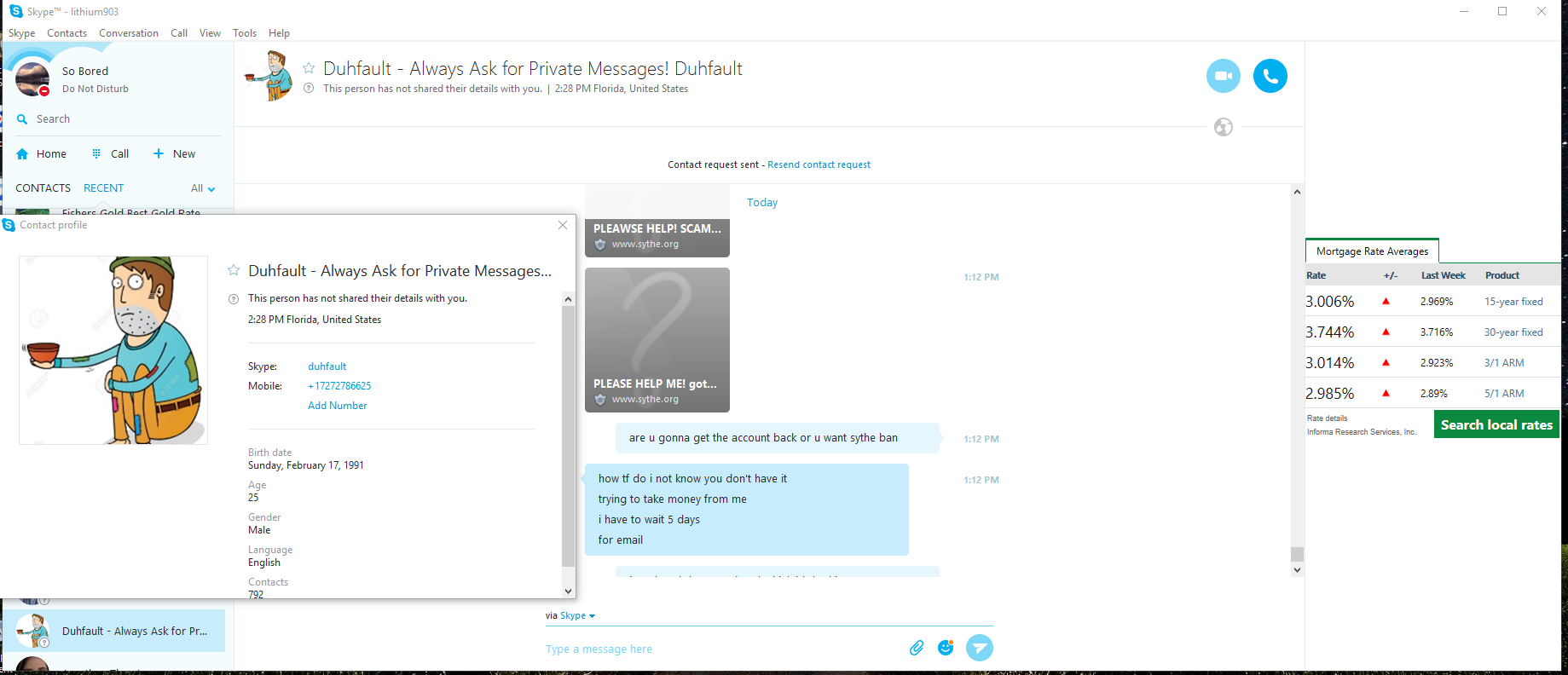Image resolution: width=1568 pixels, height=675 pixels.
Task: Click the Today date label in chat
Action: (x=762, y=203)
